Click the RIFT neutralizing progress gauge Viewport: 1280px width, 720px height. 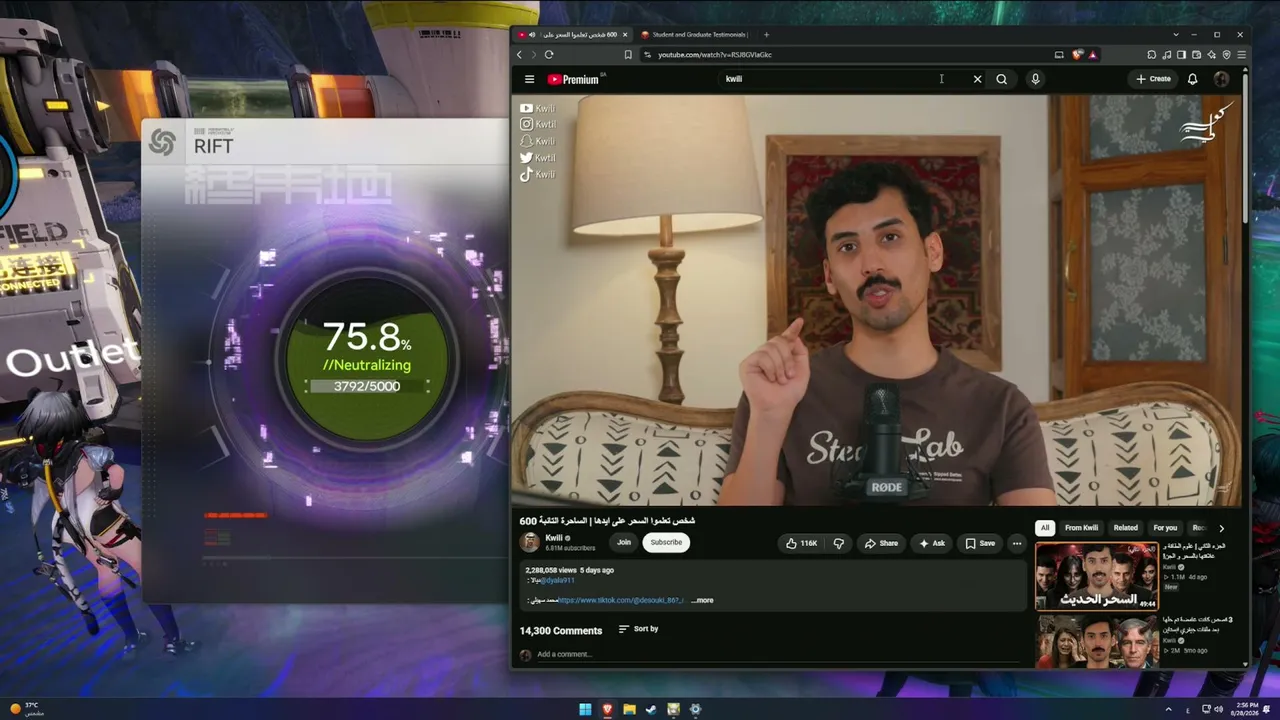(x=367, y=362)
